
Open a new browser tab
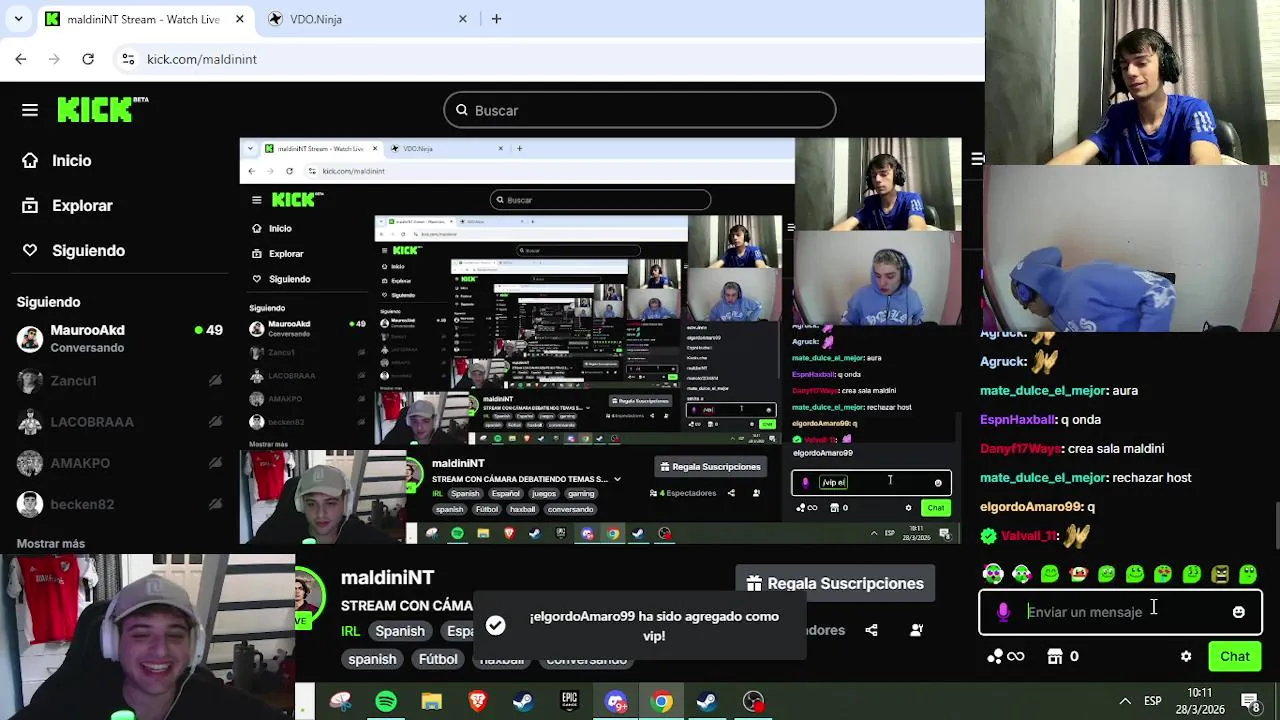coord(496,19)
